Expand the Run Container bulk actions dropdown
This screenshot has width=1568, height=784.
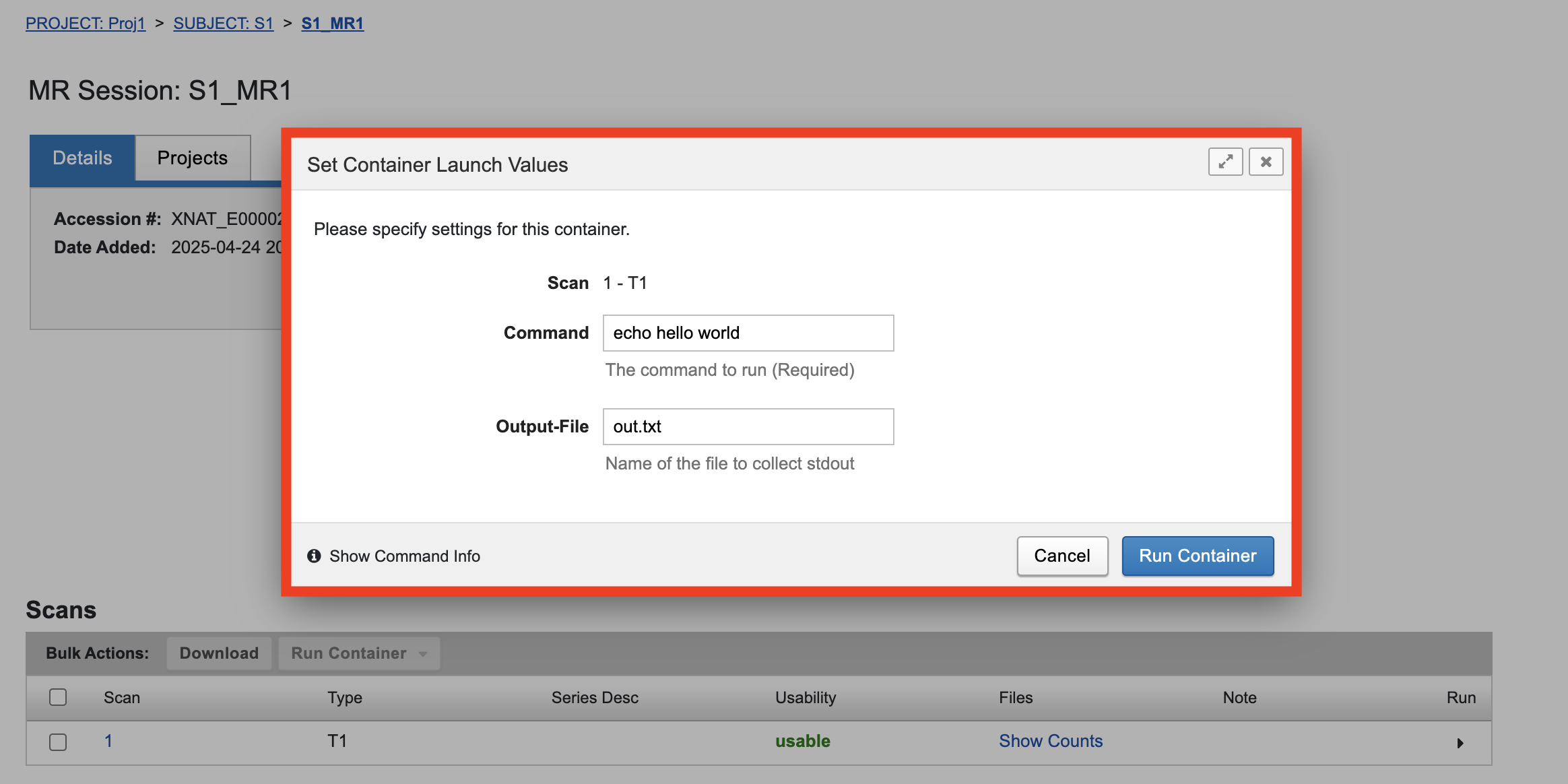click(359, 653)
